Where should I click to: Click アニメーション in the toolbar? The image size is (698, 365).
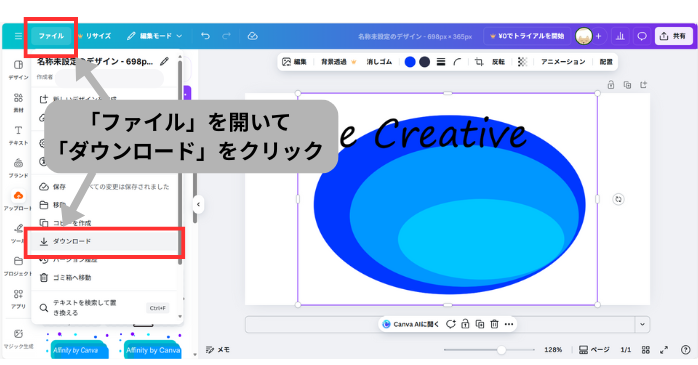click(563, 62)
